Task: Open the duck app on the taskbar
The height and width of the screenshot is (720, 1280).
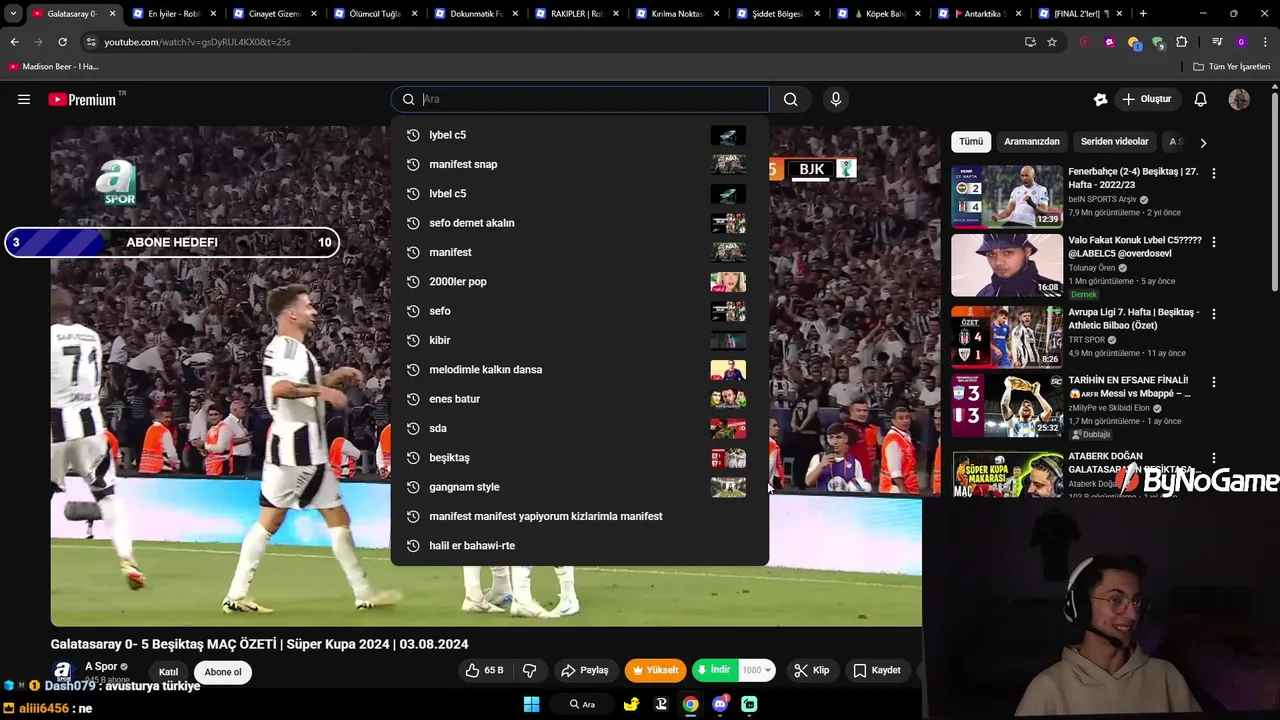Action: pyautogui.click(x=631, y=704)
